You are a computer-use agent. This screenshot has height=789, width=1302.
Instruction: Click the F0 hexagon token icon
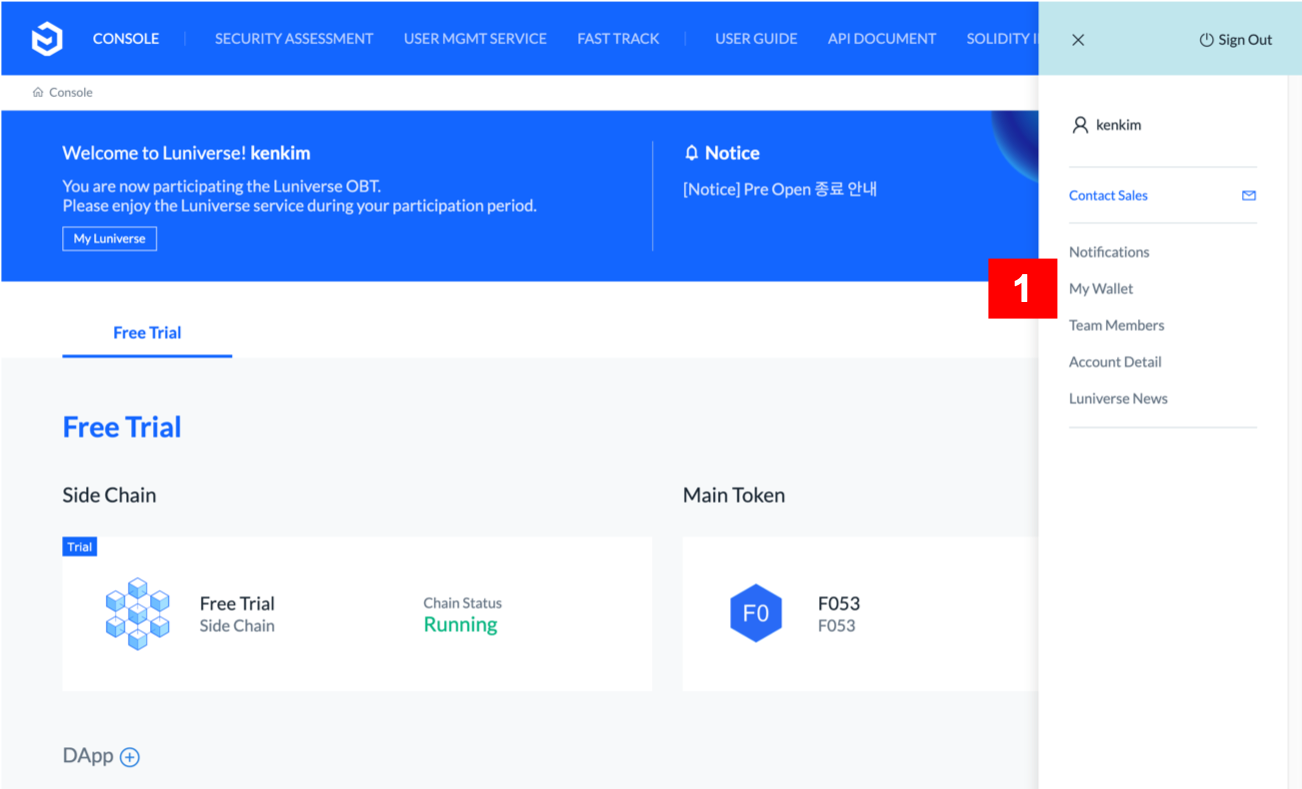756,613
